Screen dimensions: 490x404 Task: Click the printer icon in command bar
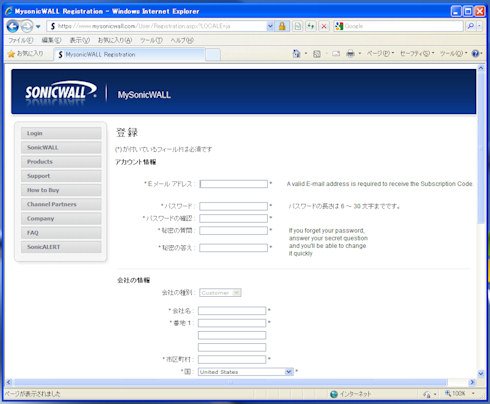tap(350, 53)
